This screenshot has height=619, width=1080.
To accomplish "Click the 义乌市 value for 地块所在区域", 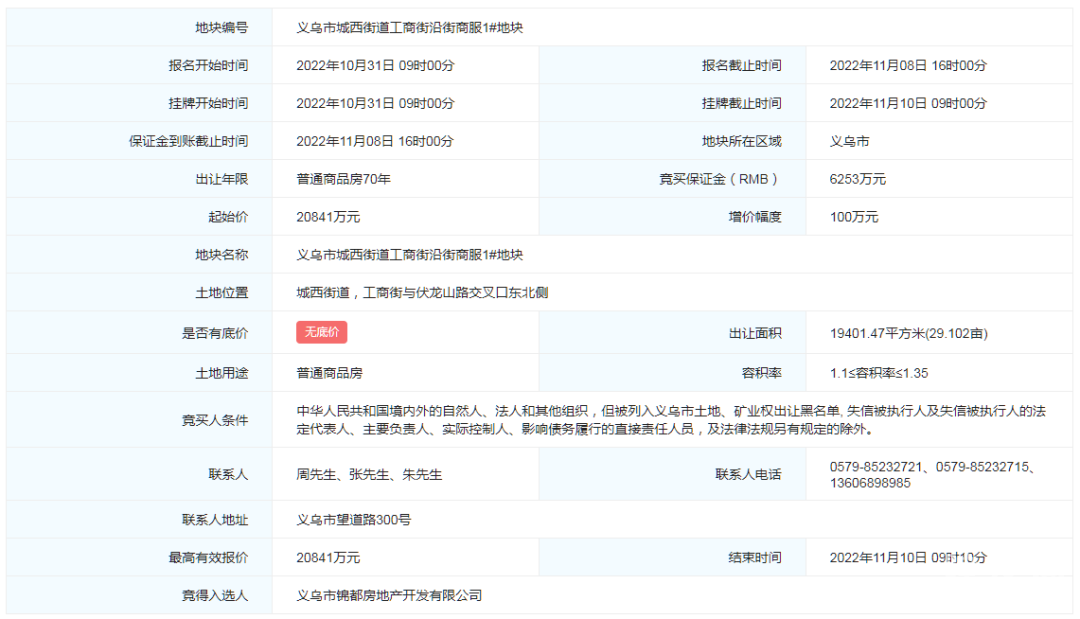I will point(849,142).
